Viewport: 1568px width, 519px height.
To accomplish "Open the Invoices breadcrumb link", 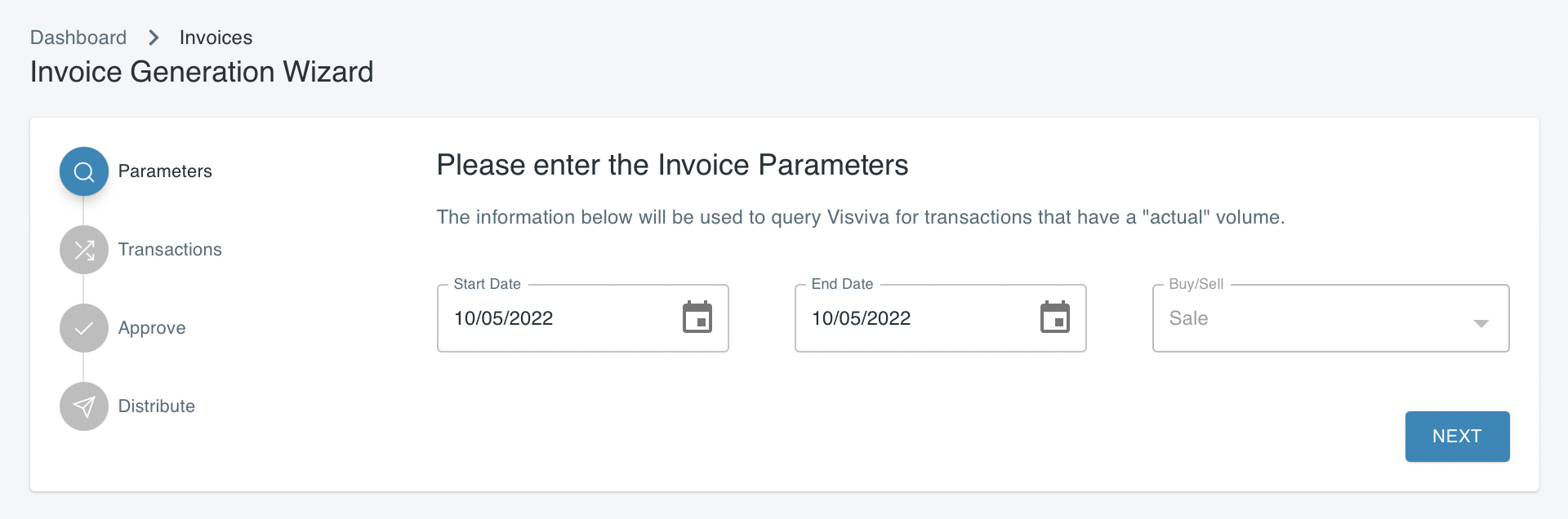I will (215, 37).
